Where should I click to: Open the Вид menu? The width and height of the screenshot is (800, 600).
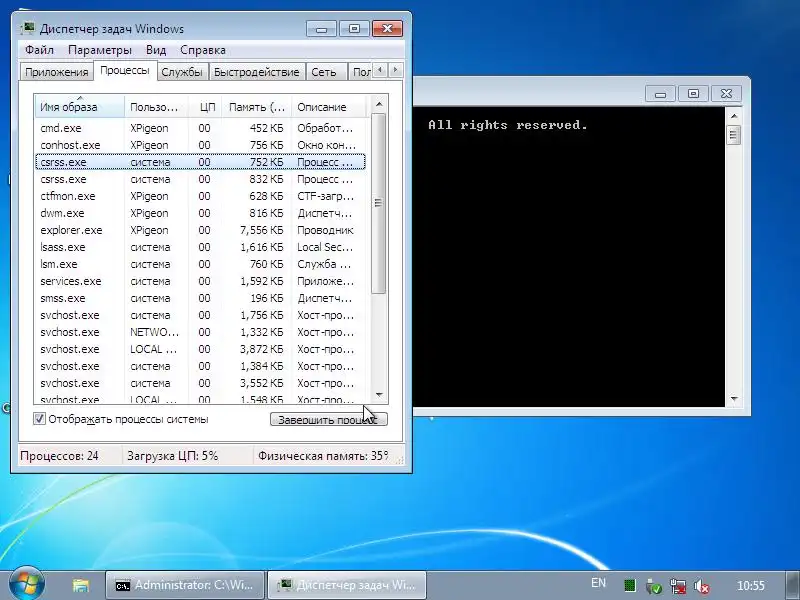[156, 50]
